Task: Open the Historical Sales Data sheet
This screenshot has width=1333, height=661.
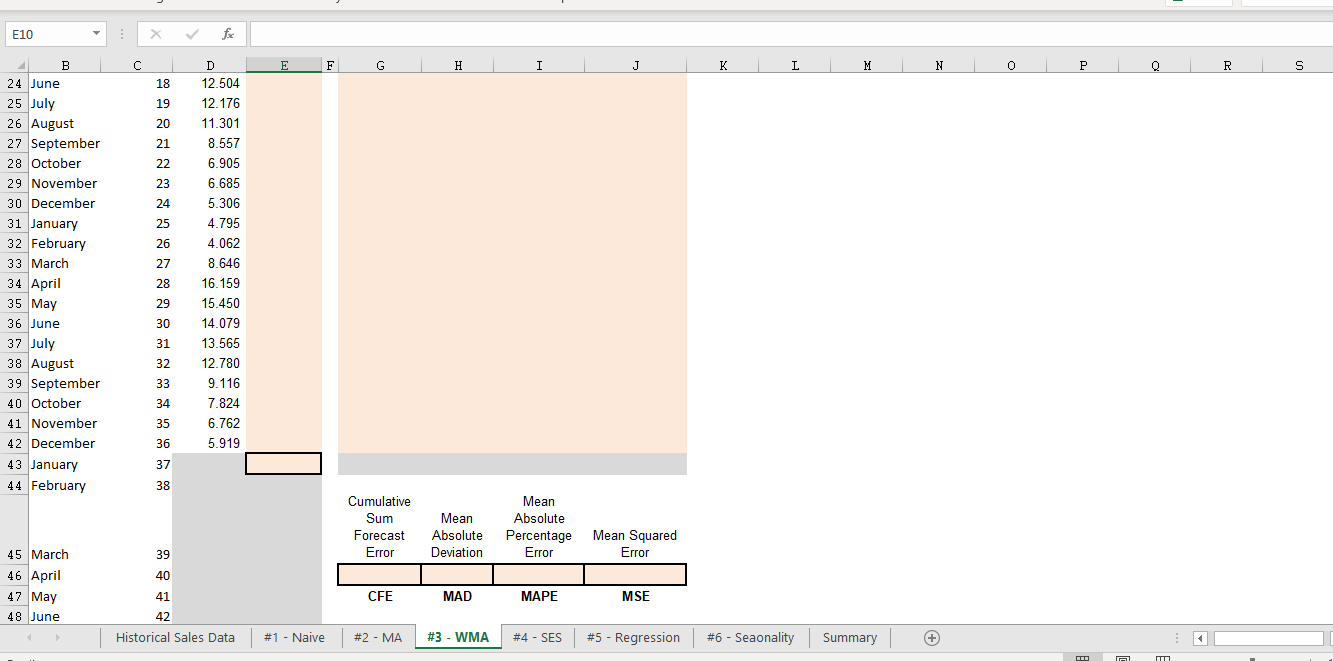Action: point(175,637)
